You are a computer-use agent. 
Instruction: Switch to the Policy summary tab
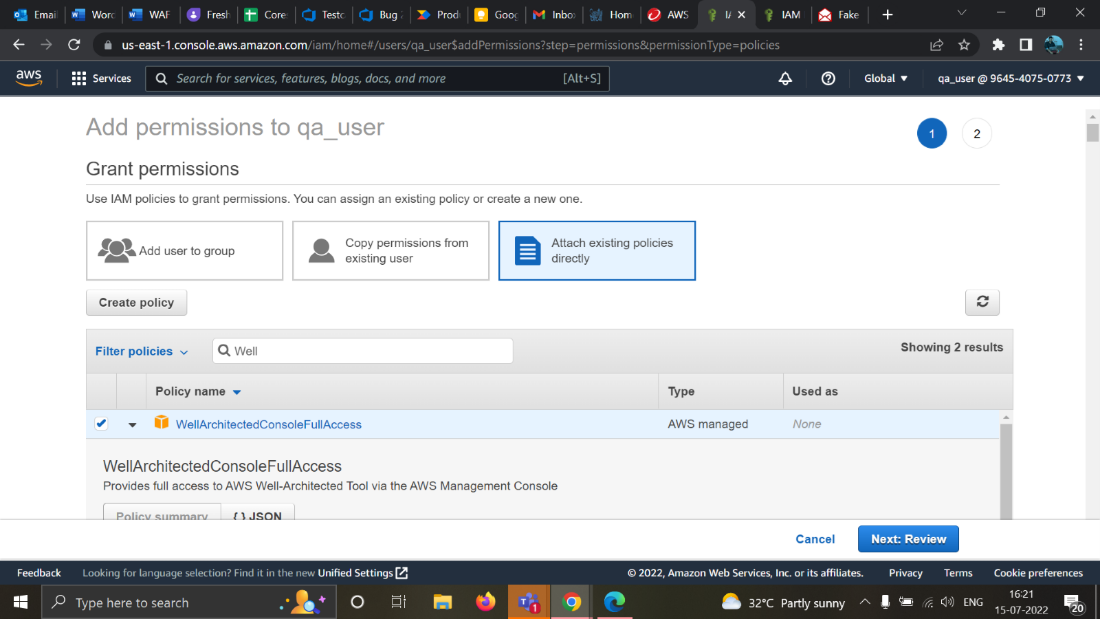(162, 513)
